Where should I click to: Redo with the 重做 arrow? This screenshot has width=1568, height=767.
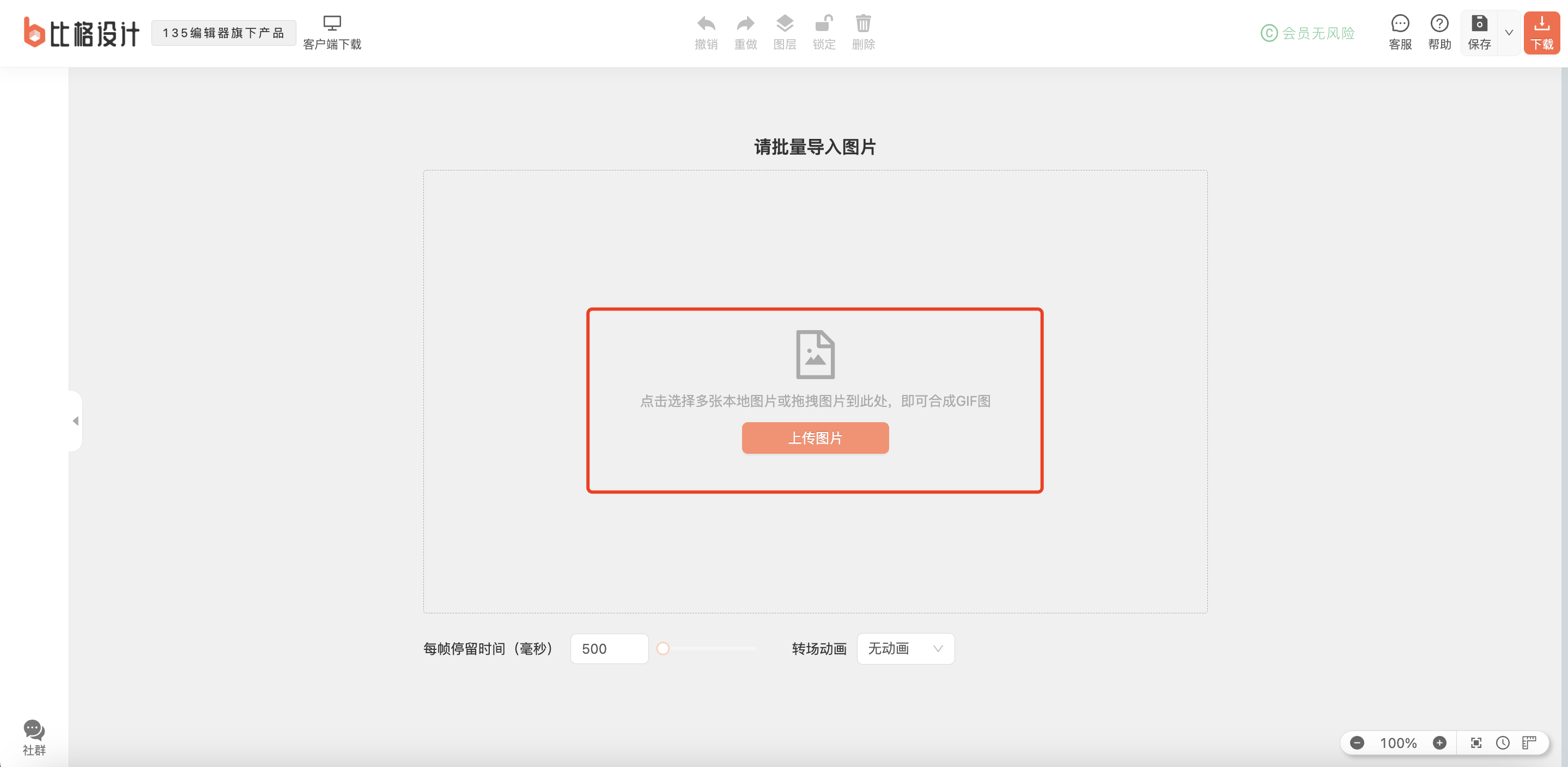point(746,33)
